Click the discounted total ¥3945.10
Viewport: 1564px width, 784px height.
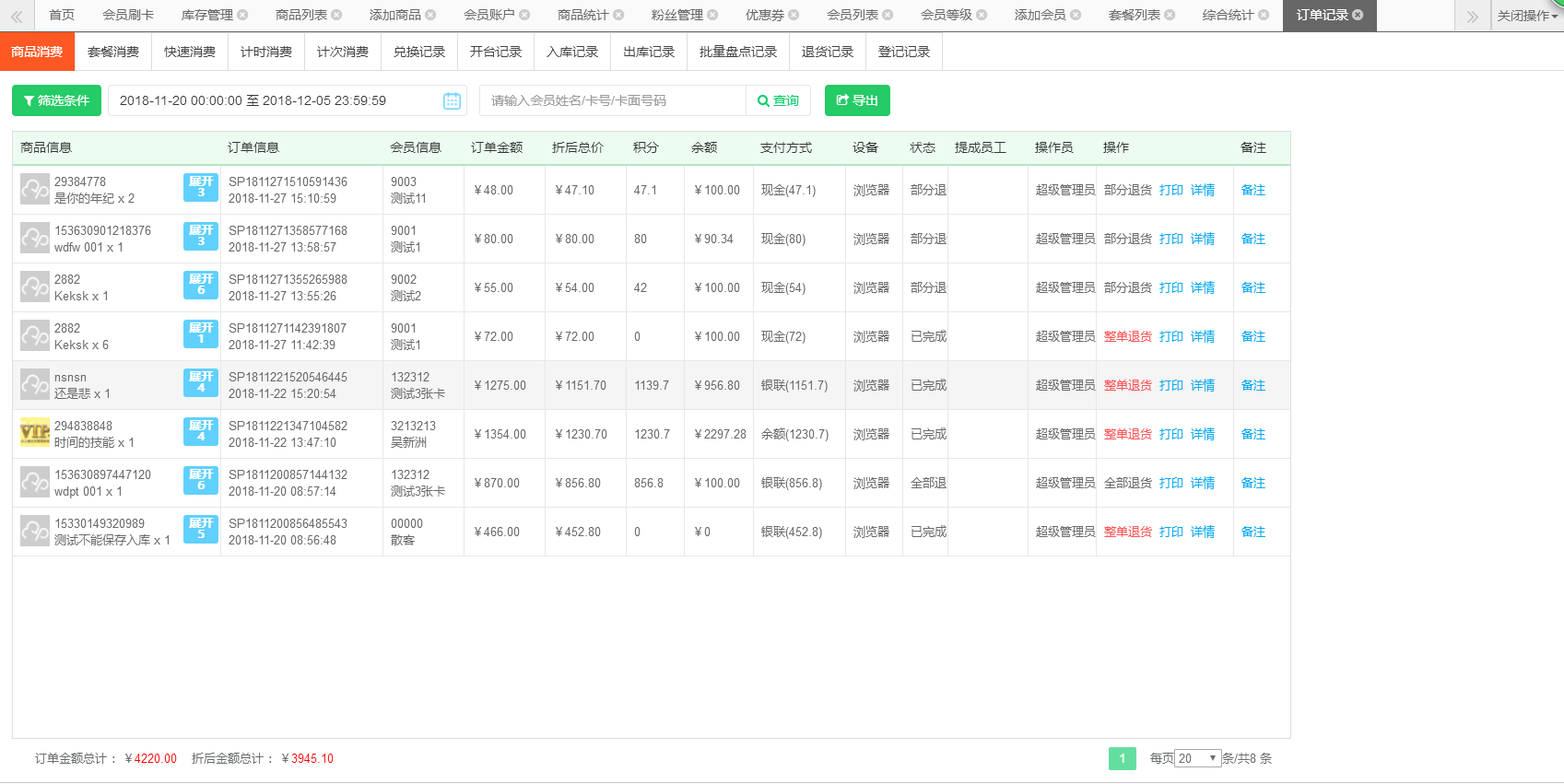click(308, 758)
